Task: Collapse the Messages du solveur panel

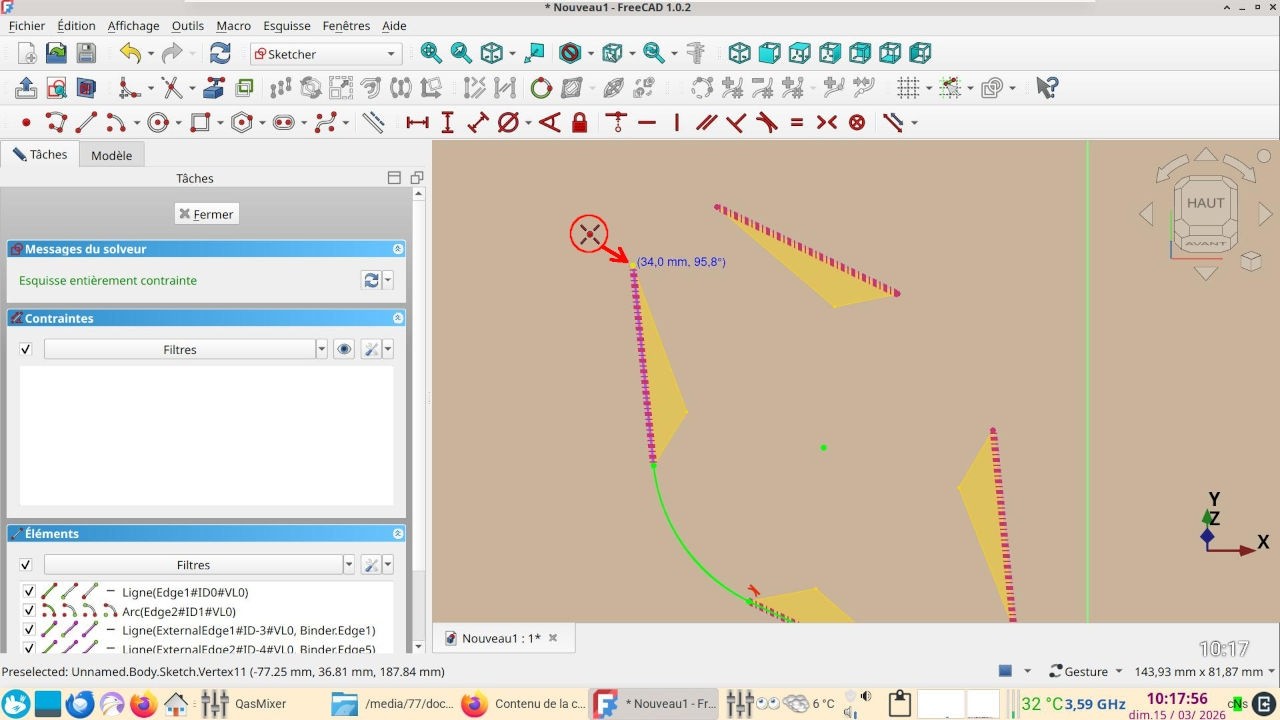Action: [x=398, y=249]
